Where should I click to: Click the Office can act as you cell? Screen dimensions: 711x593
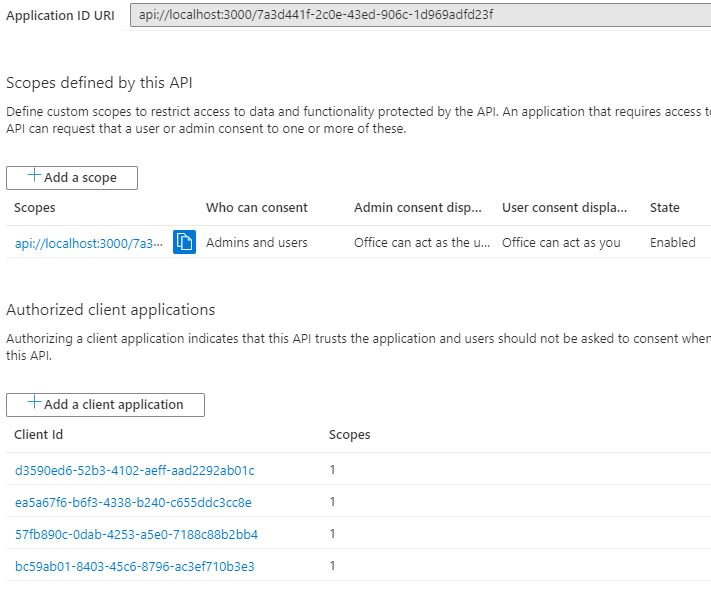(x=561, y=242)
